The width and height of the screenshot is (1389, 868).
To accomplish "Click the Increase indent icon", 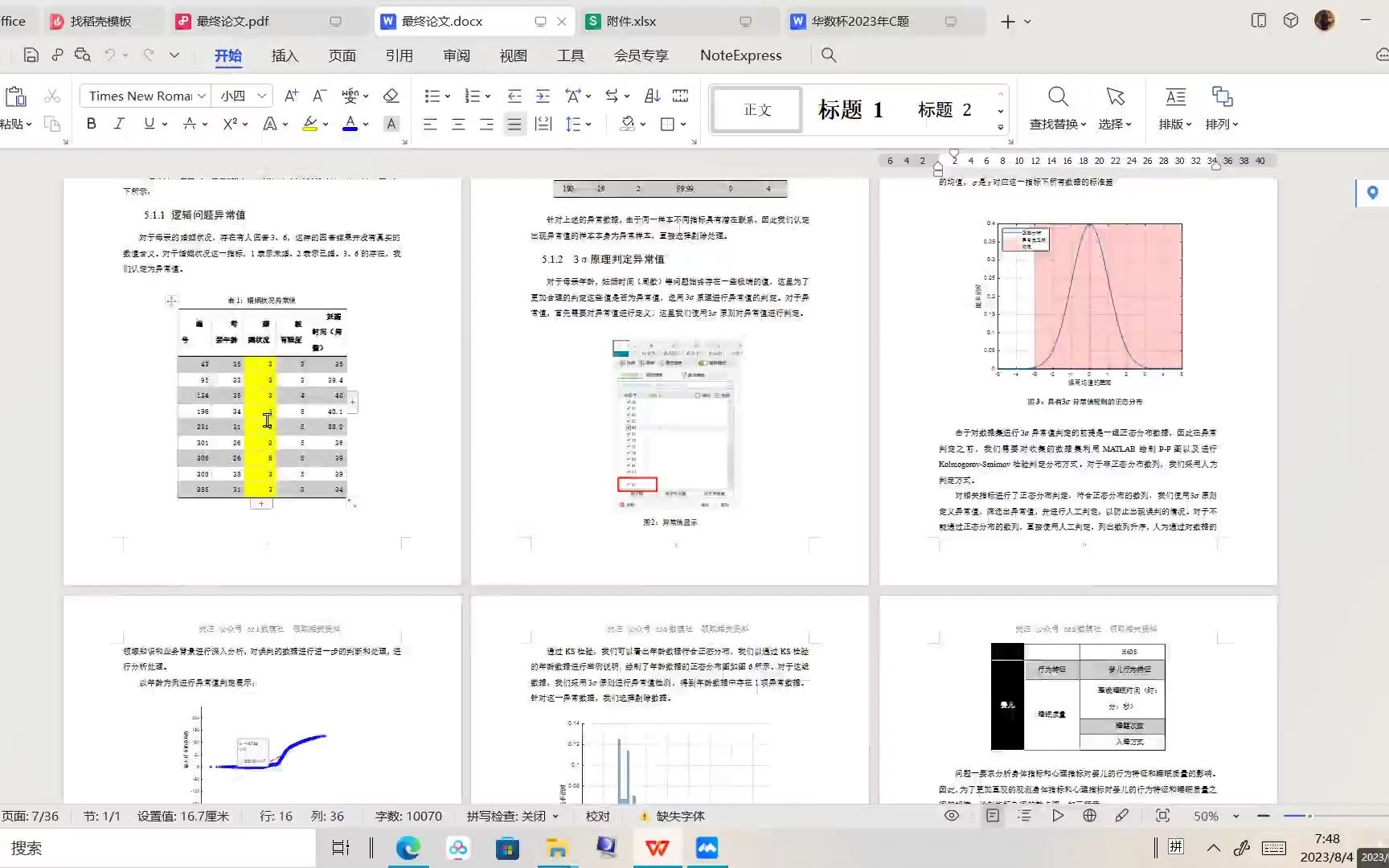I will [x=543, y=96].
